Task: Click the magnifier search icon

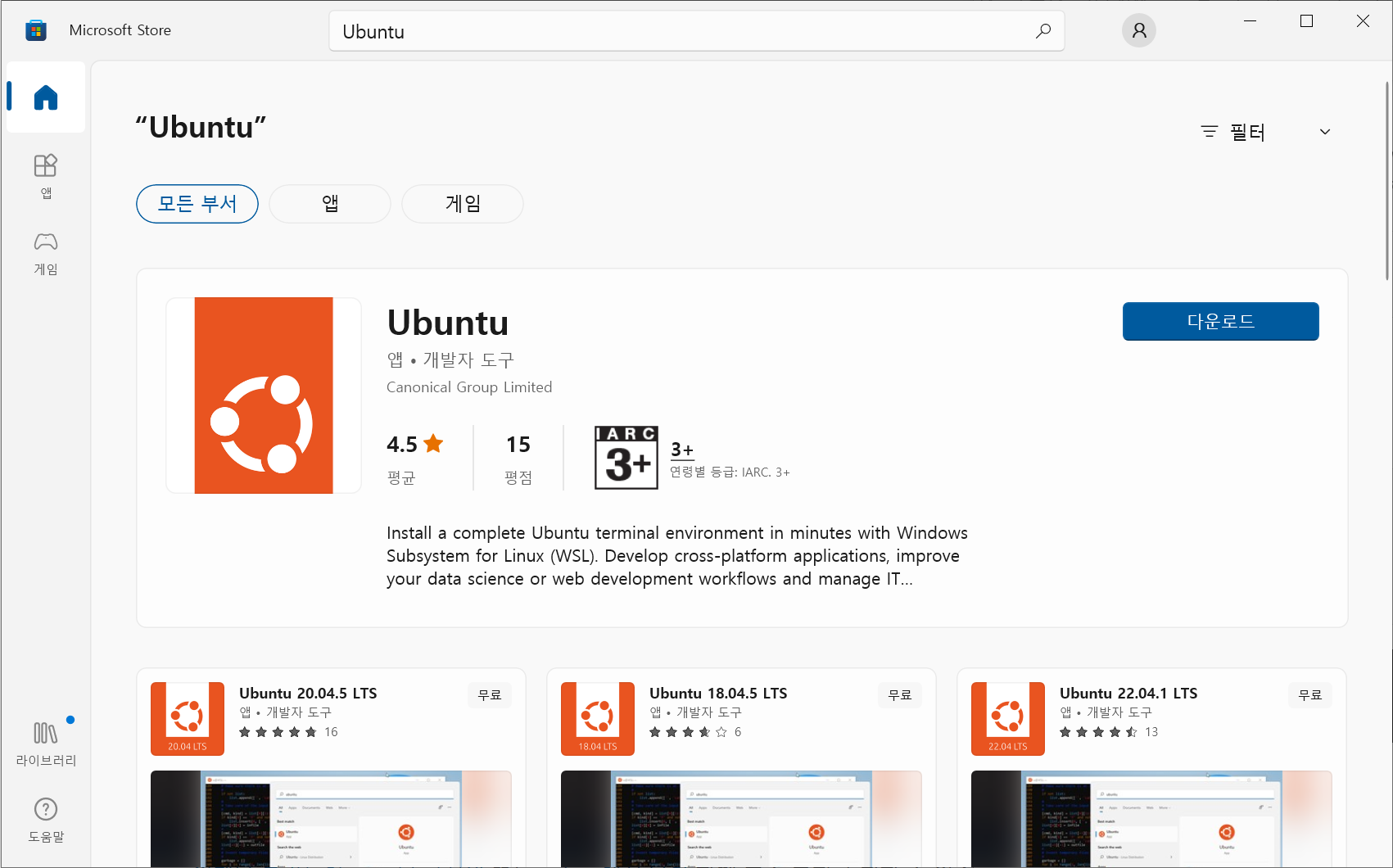Action: click(1042, 31)
